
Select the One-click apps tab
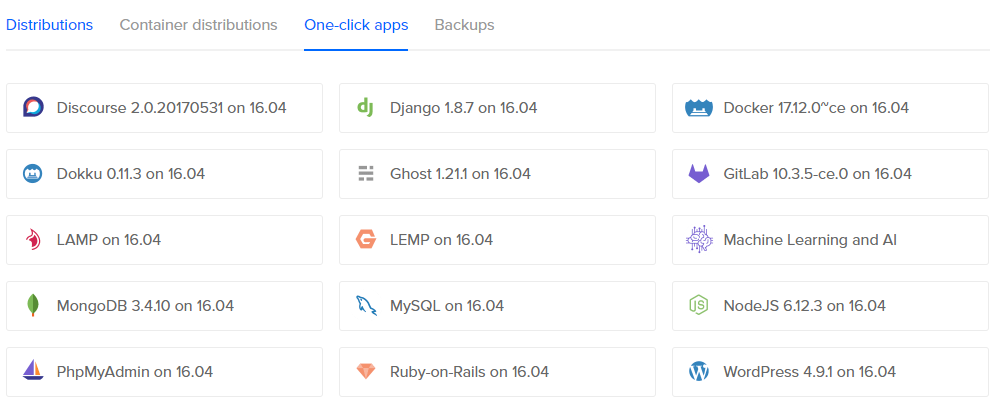click(x=356, y=25)
